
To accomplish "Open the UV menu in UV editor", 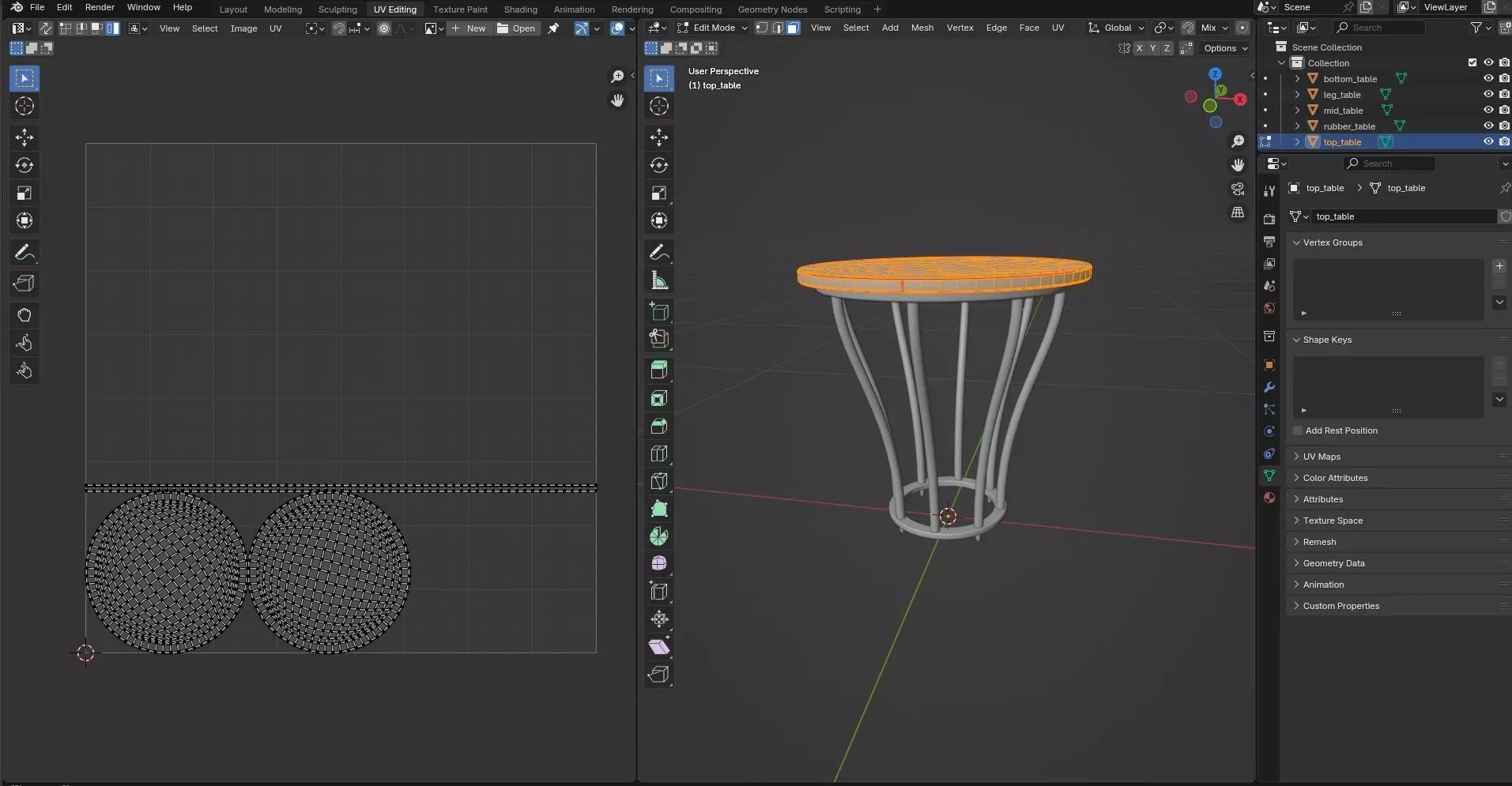I will point(275,28).
